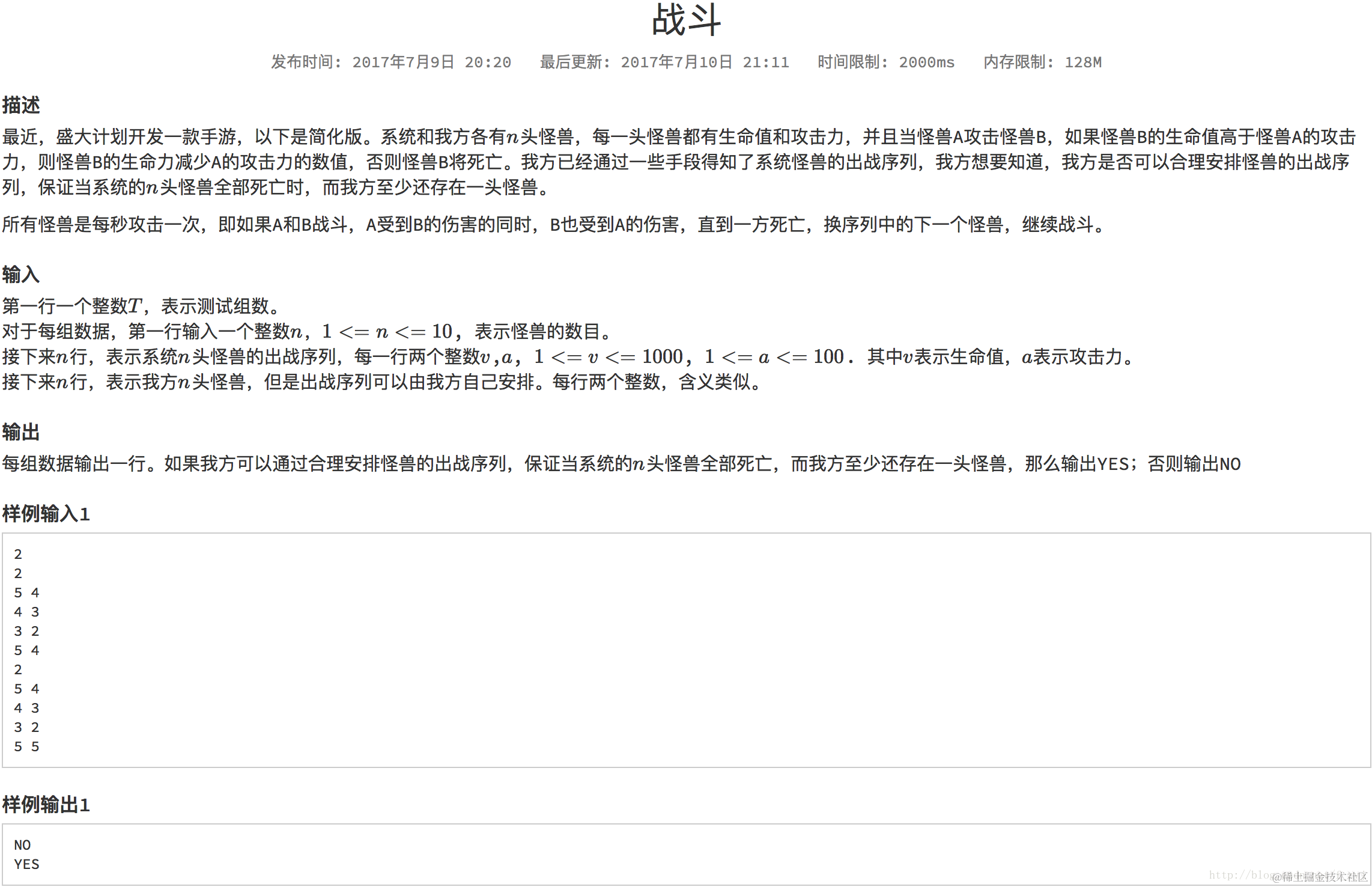This screenshot has width=1372, height=887.
Task: Click the 稀土掘金技术社区 watermark link
Action: [1319, 876]
